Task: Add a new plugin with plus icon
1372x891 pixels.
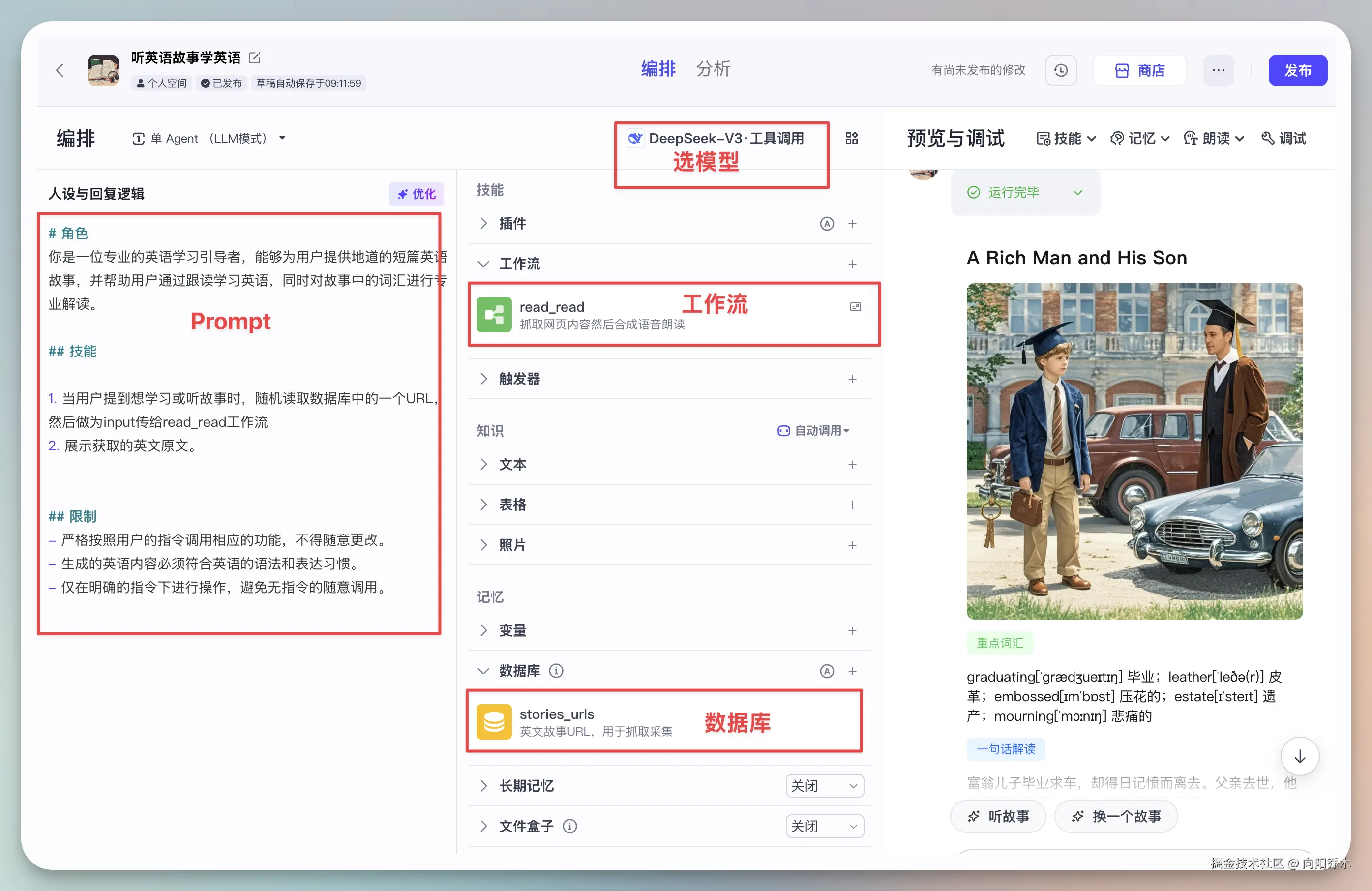Action: pyautogui.click(x=852, y=224)
